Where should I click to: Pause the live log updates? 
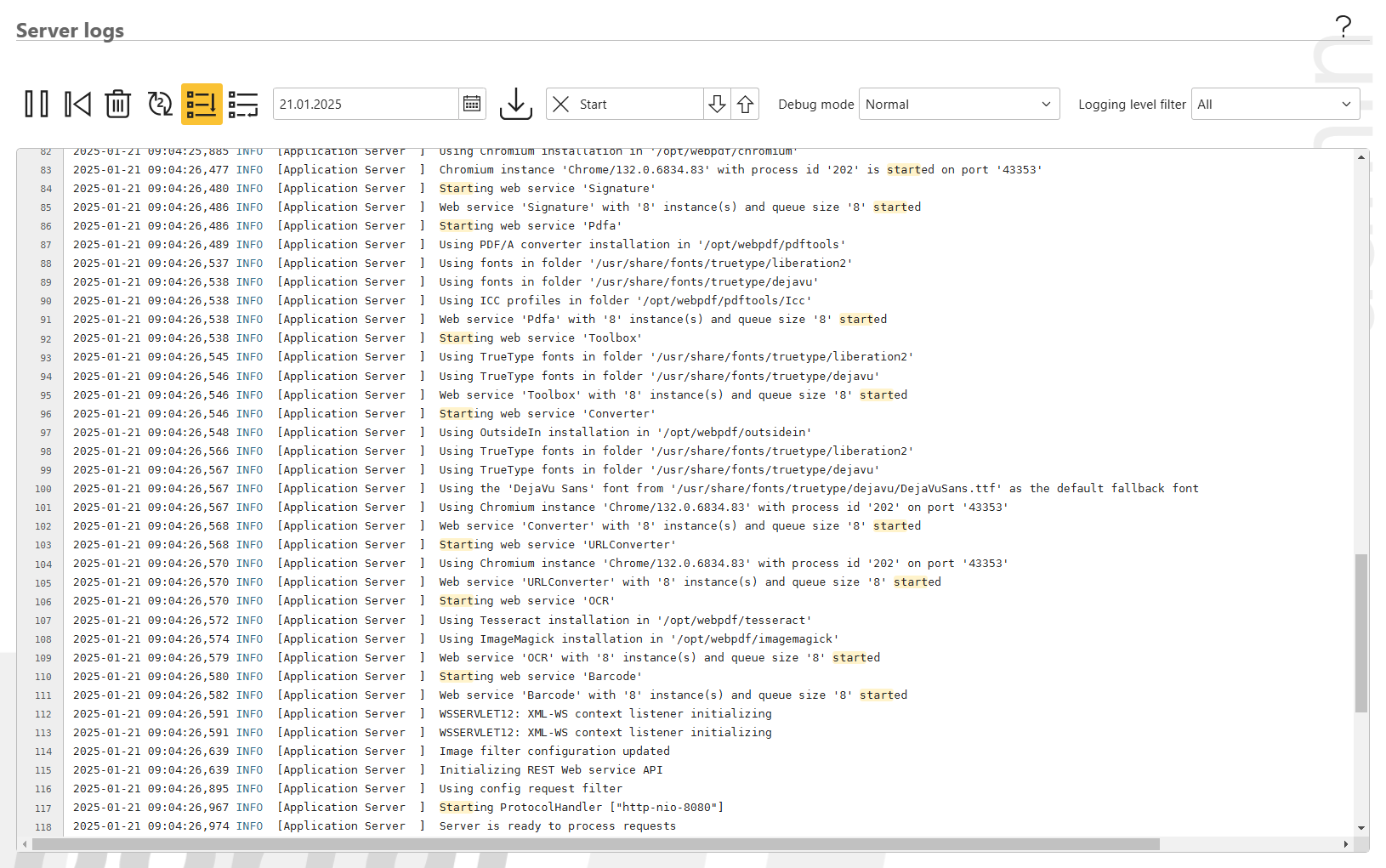(x=37, y=105)
